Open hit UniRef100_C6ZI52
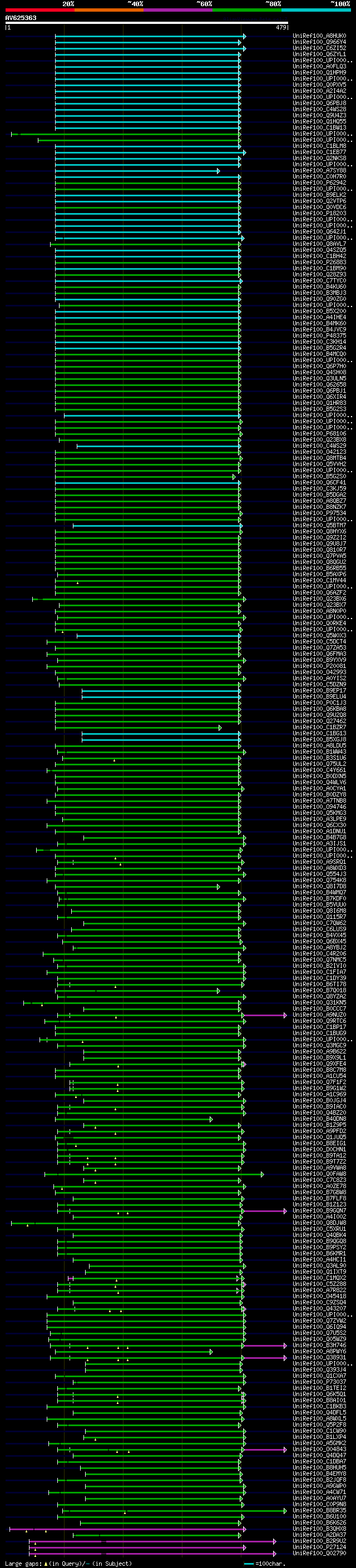Screen dimensions: 356x1568 319,48
